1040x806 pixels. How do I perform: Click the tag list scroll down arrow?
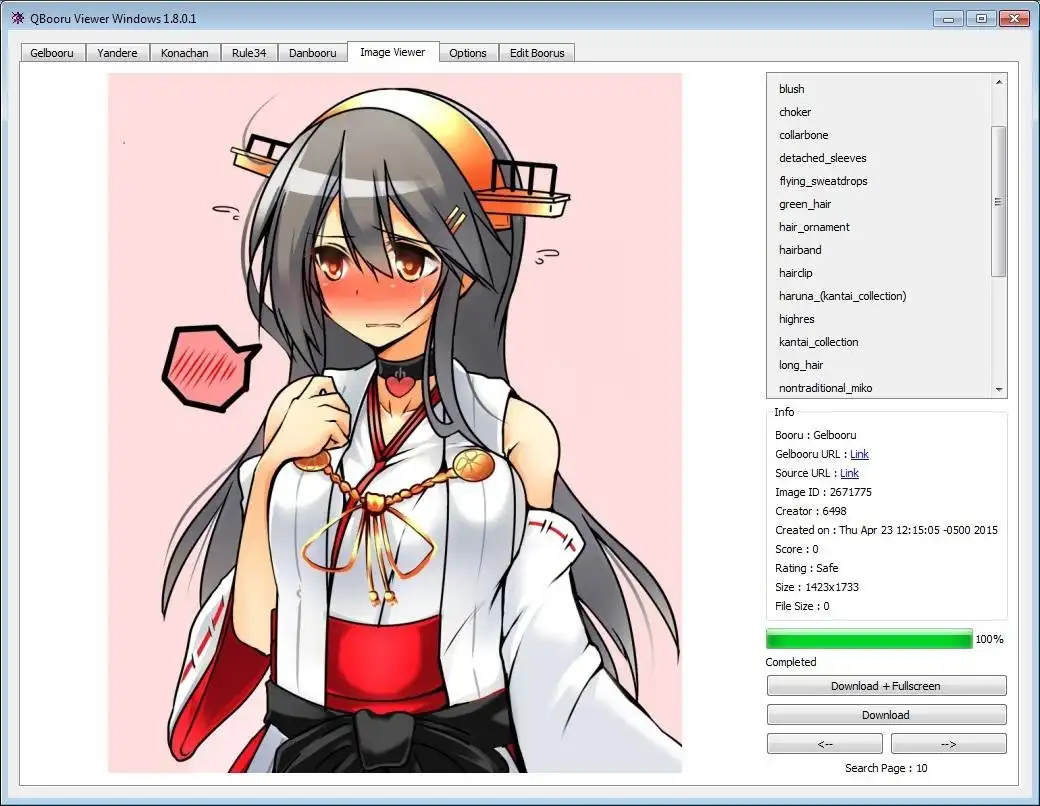coord(999,389)
